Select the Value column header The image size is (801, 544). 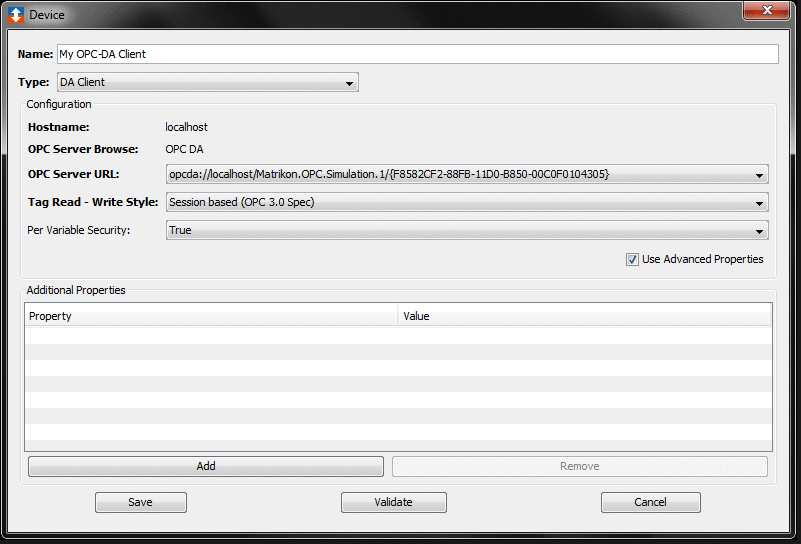pos(585,316)
